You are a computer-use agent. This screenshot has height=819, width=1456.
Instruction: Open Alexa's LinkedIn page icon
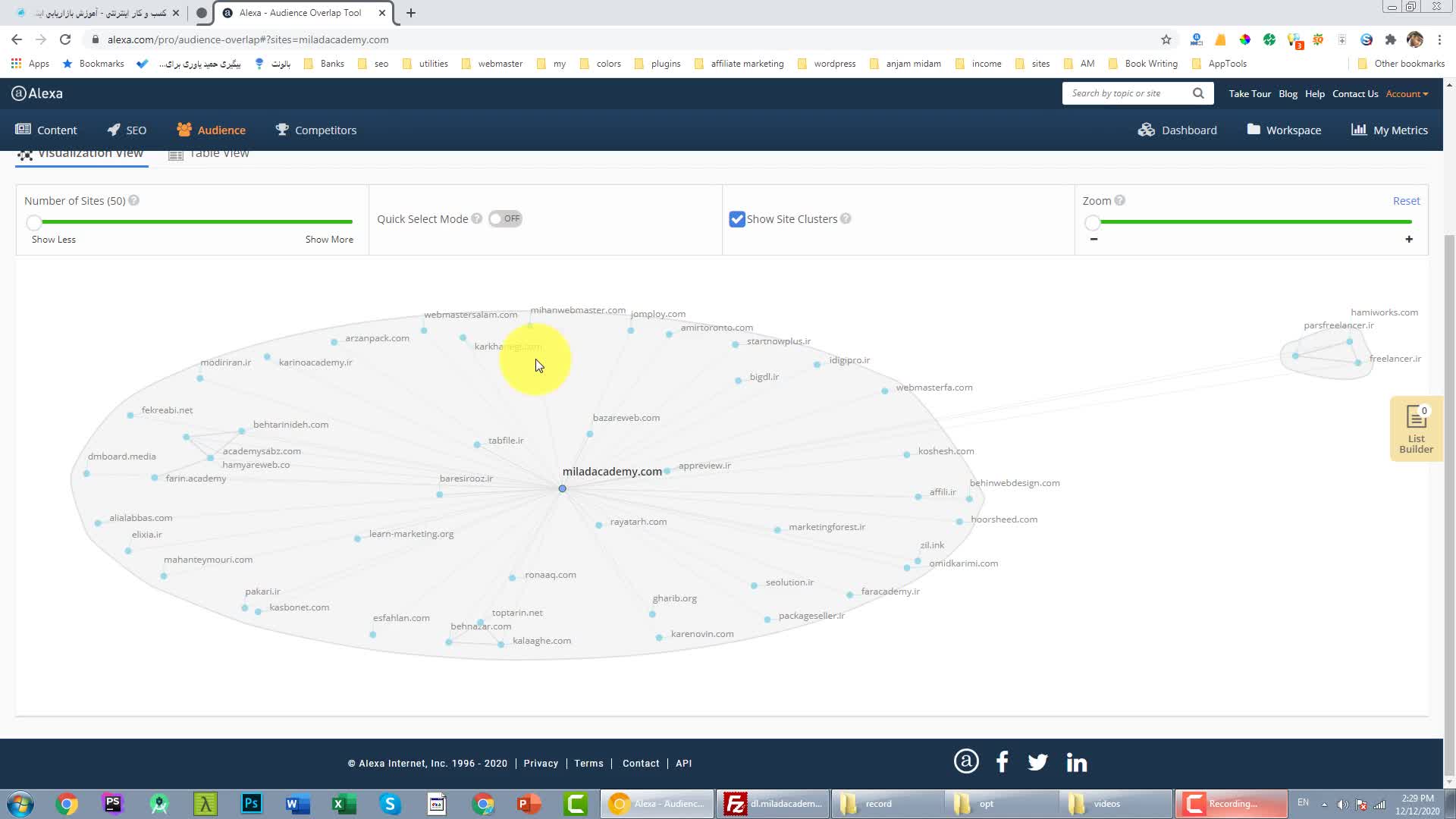[x=1076, y=762]
